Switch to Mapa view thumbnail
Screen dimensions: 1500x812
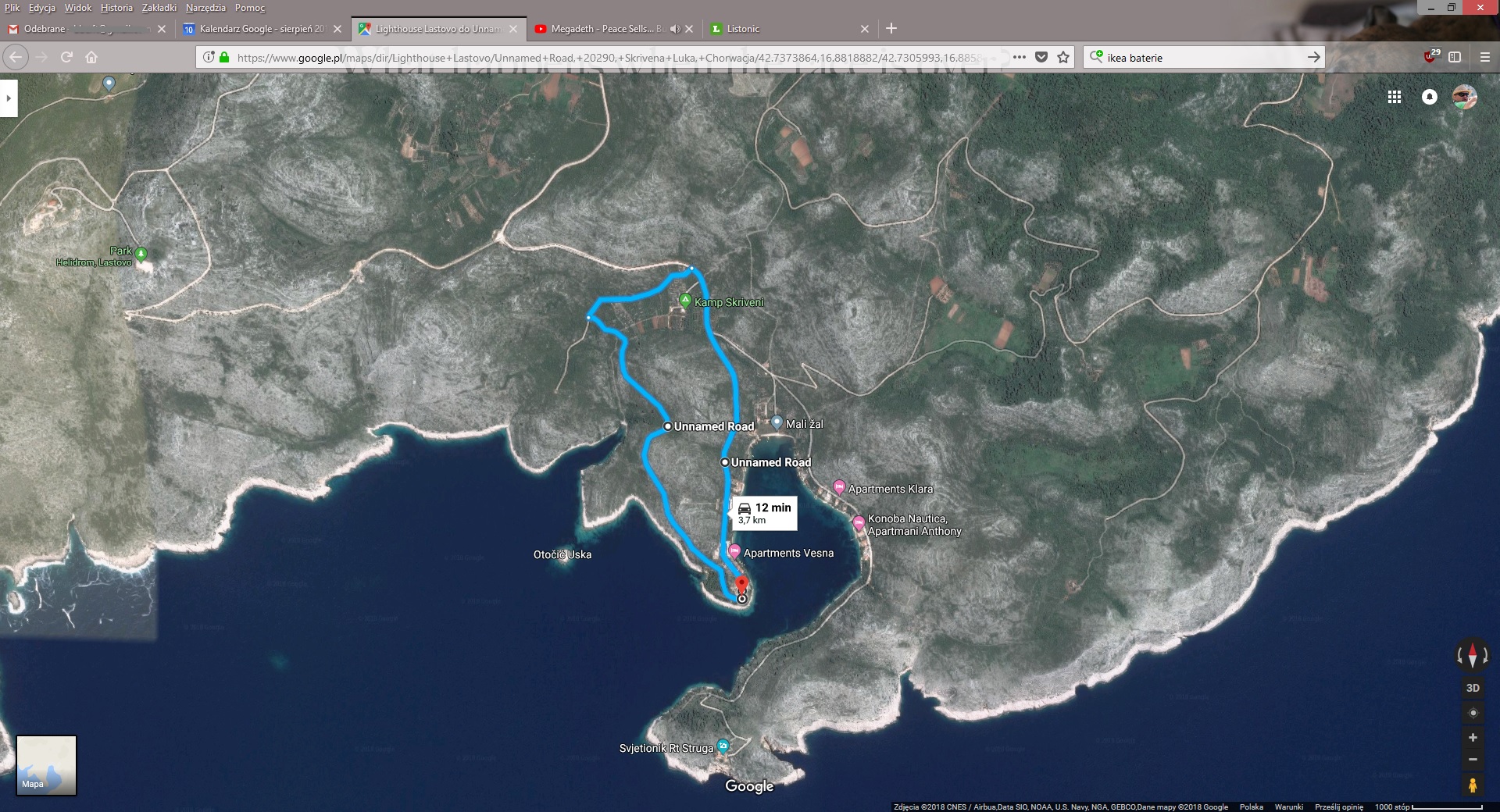point(47,765)
